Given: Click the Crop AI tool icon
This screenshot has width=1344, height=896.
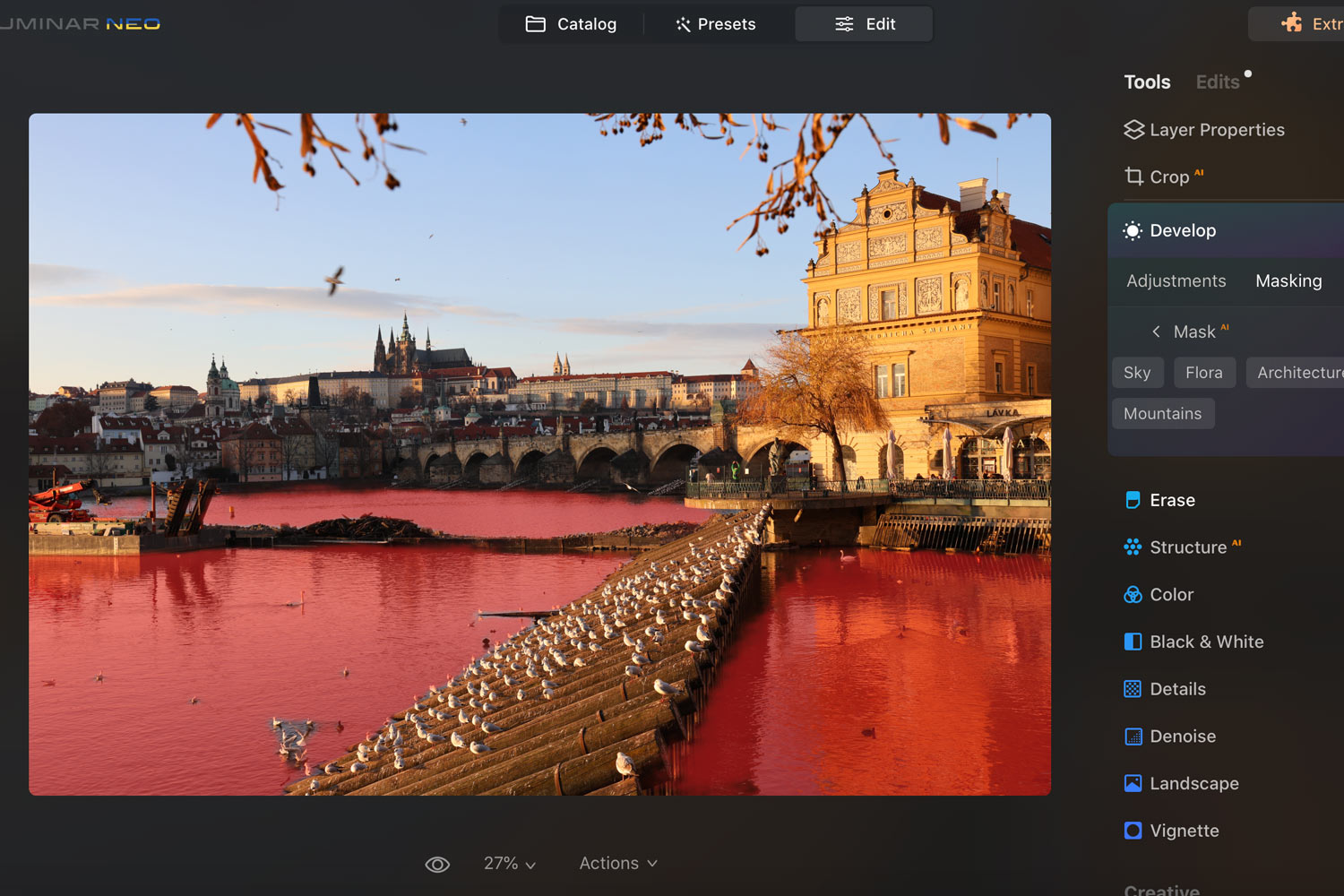Looking at the screenshot, I should 1134,177.
